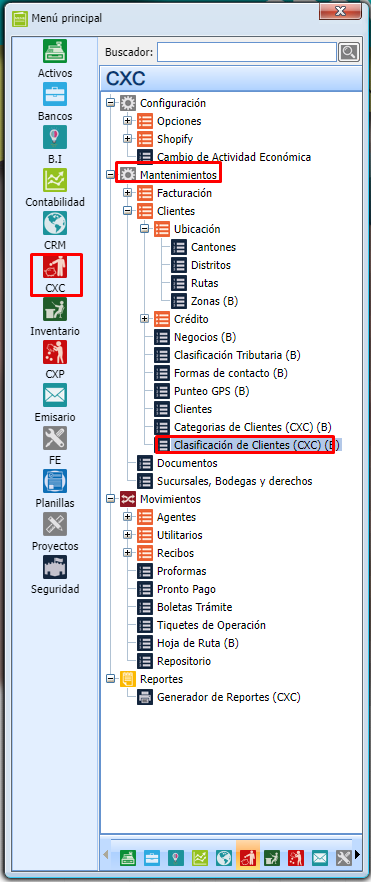Expand the Shopify node

pos(127,139)
